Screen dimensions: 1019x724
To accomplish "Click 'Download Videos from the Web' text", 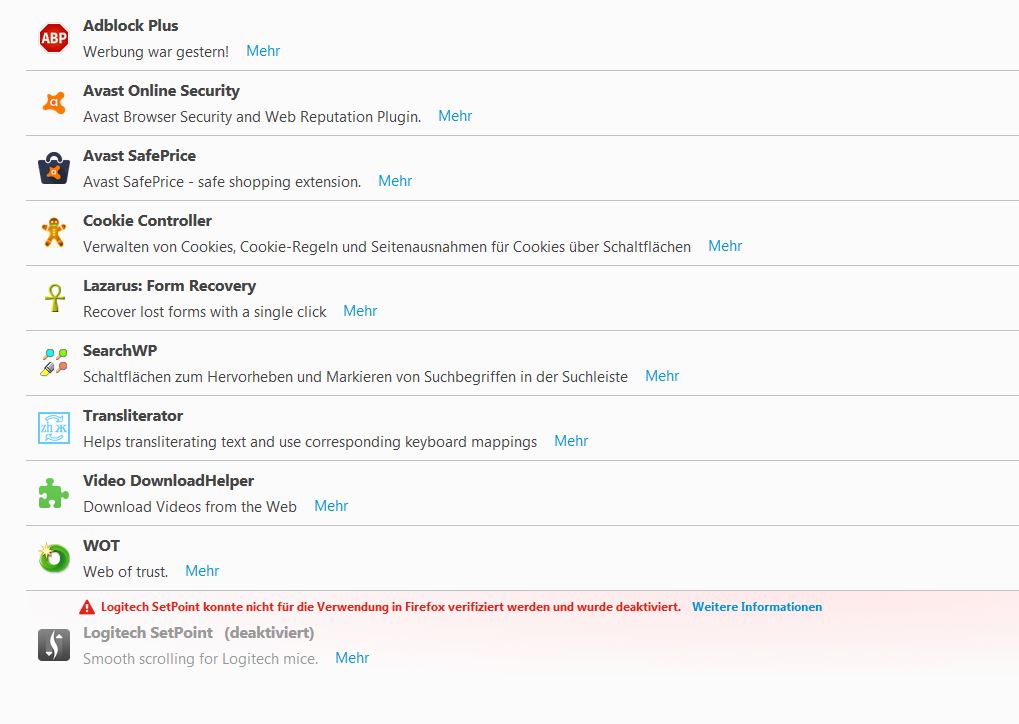I will 190,507.
